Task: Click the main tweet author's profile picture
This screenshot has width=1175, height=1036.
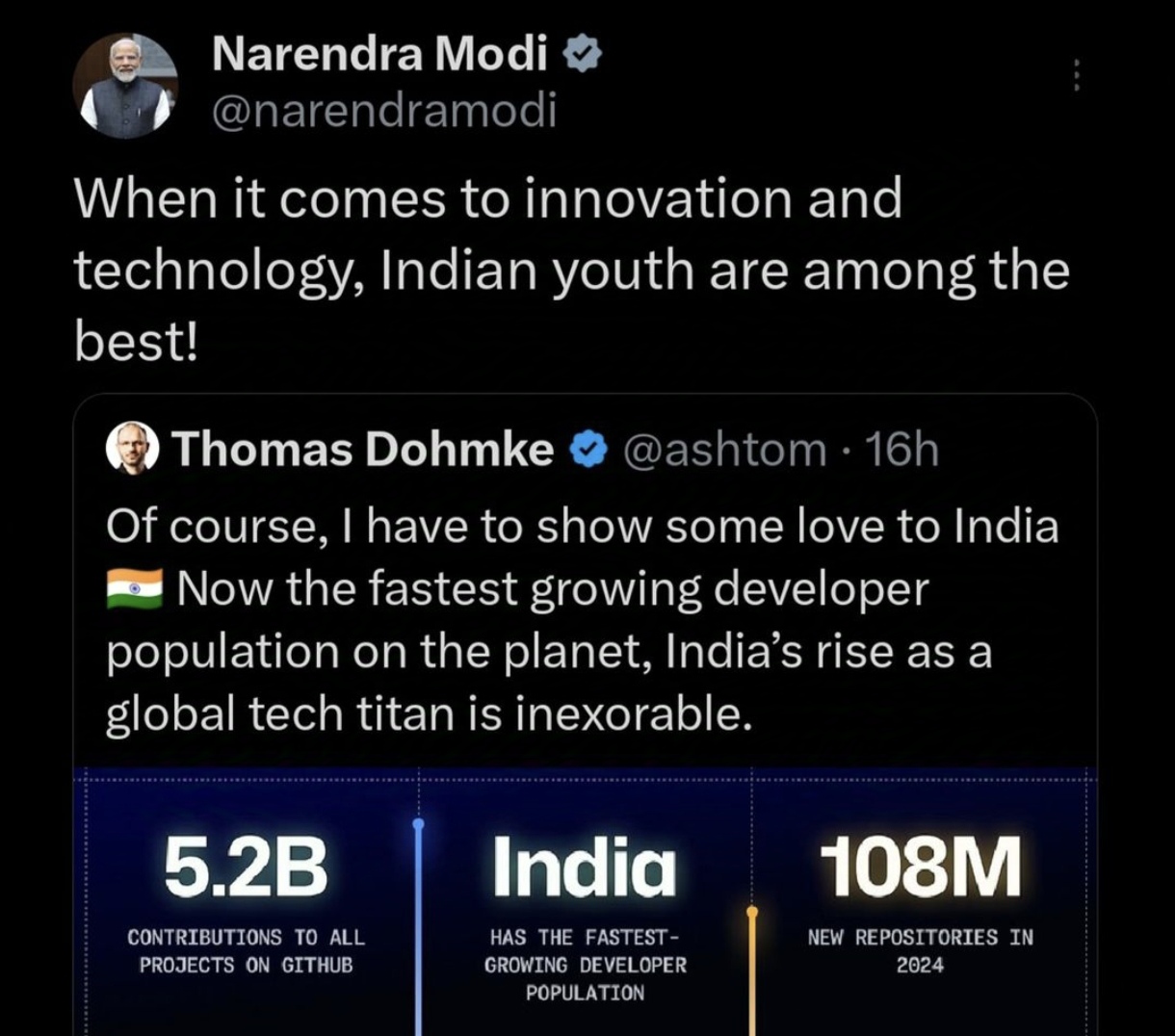Action: 125,86
